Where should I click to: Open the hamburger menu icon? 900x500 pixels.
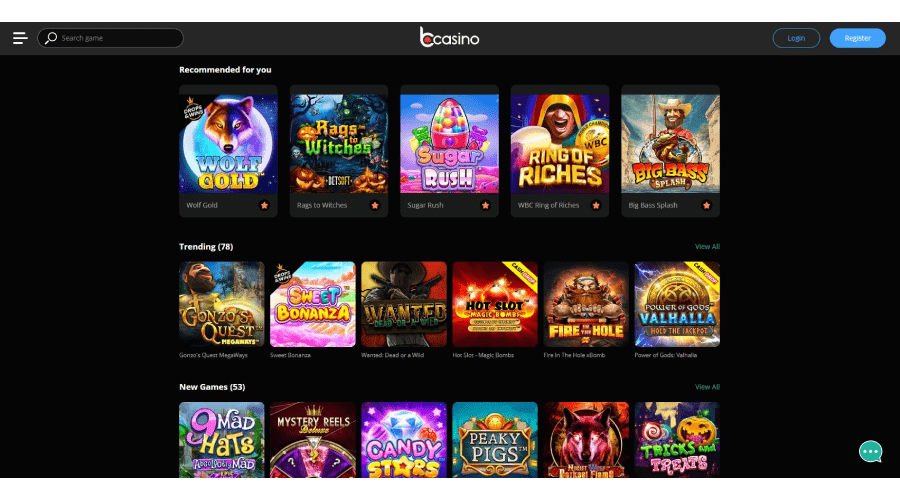20,38
